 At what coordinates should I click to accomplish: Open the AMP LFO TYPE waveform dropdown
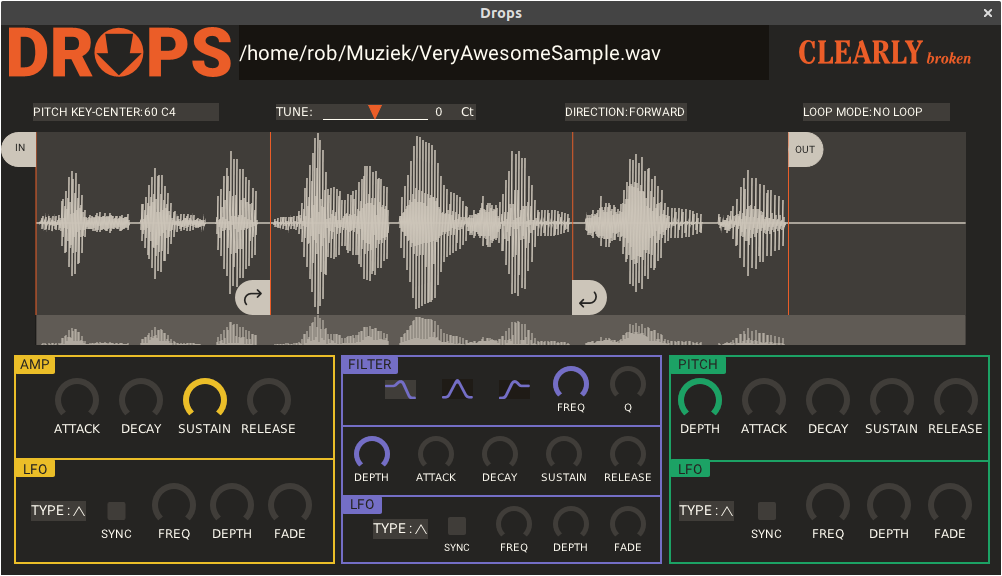58,511
